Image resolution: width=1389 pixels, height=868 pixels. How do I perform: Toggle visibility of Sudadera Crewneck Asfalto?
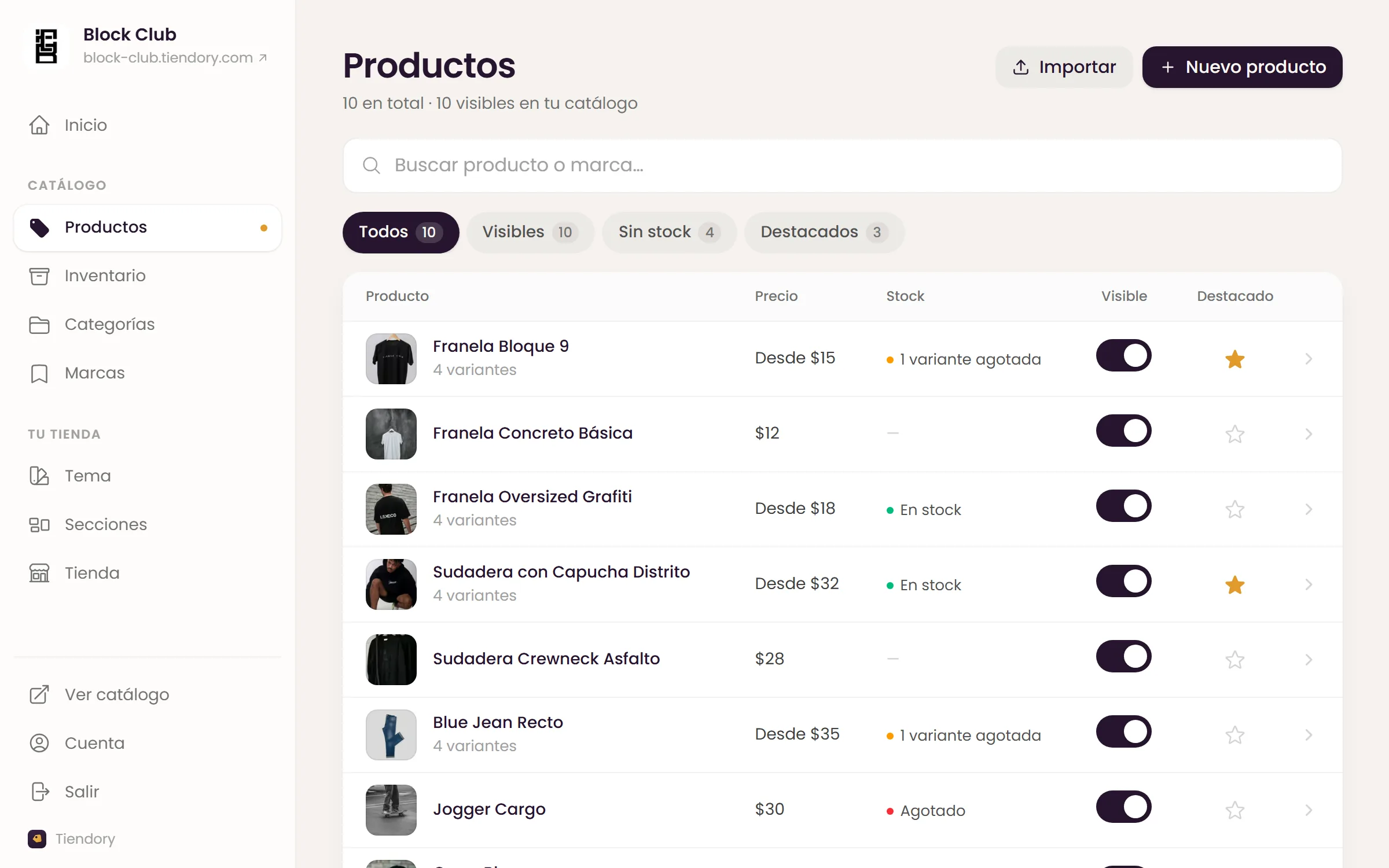pos(1124,656)
